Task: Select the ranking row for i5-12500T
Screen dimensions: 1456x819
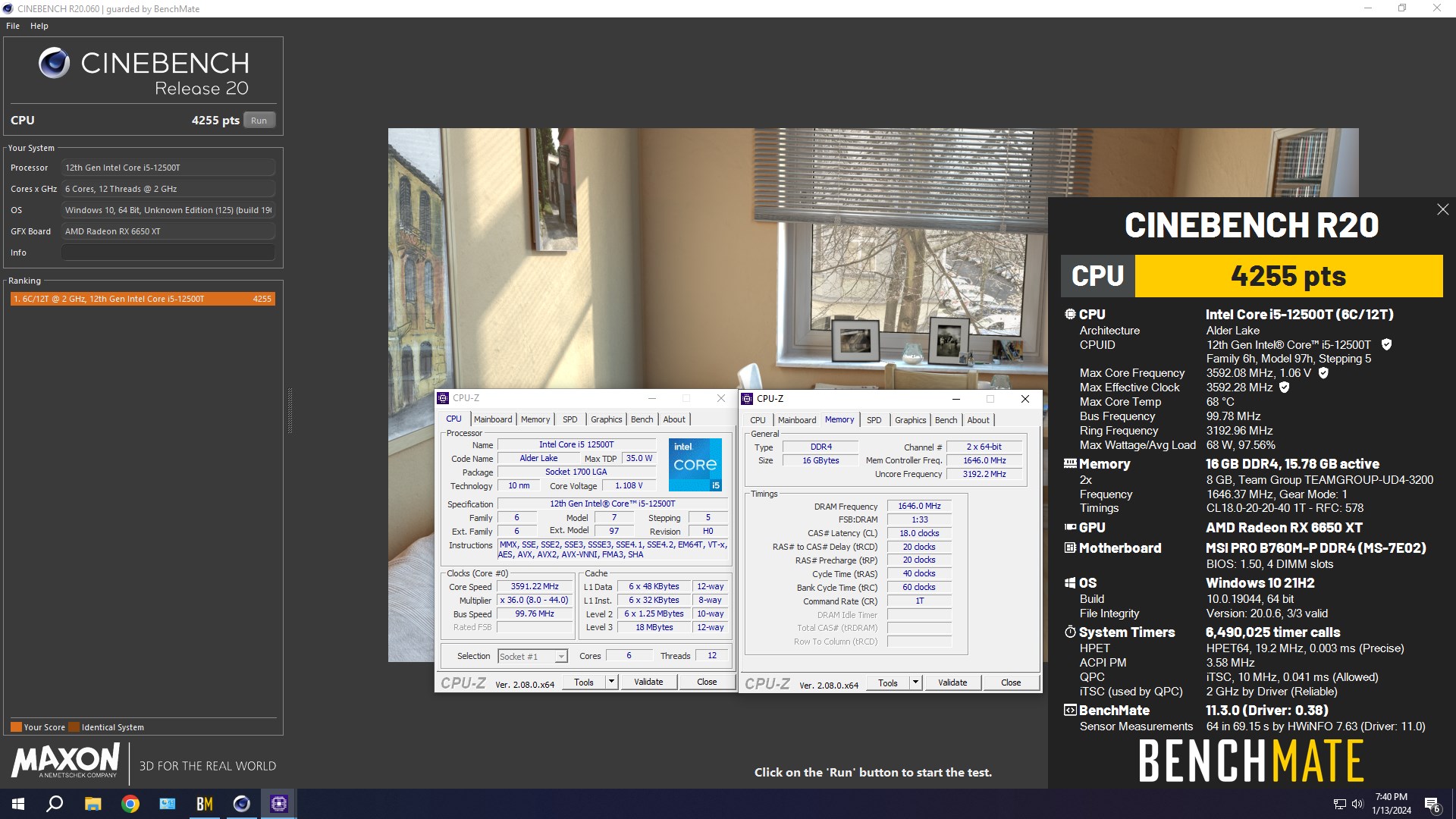Action: pos(143,299)
